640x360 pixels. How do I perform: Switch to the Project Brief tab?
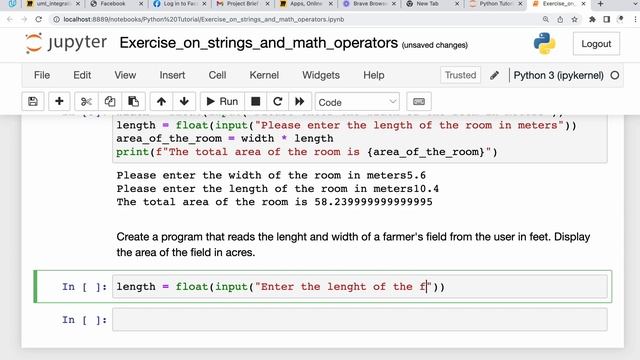tap(243, 4)
